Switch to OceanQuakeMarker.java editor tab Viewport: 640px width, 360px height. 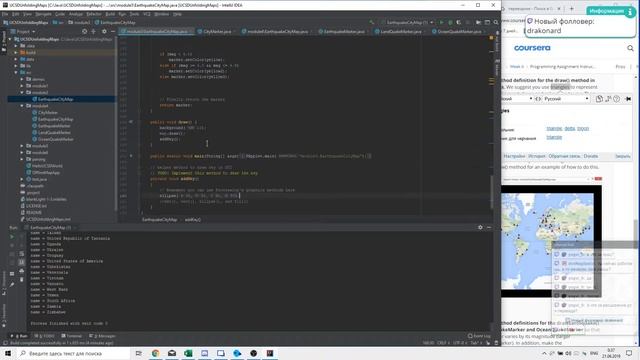tap(459, 31)
